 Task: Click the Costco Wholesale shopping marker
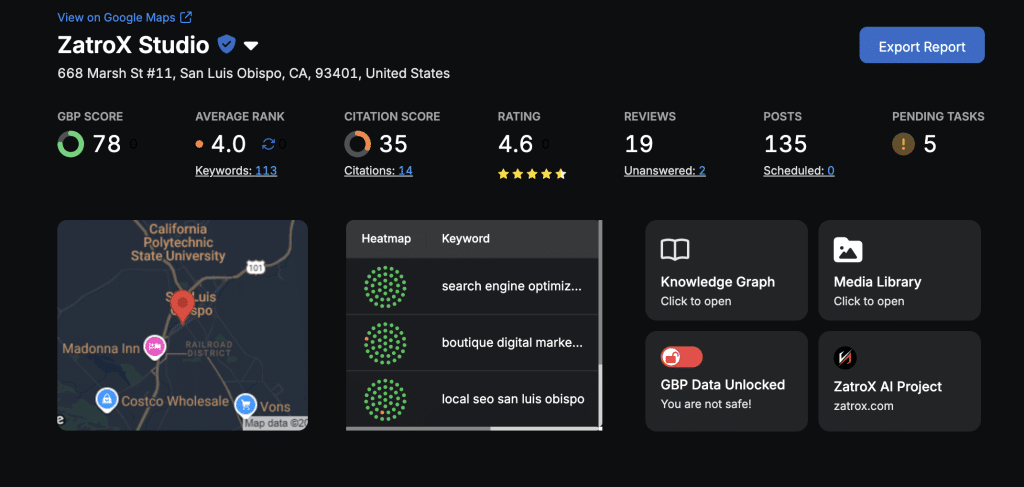click(x=106, y=399)
